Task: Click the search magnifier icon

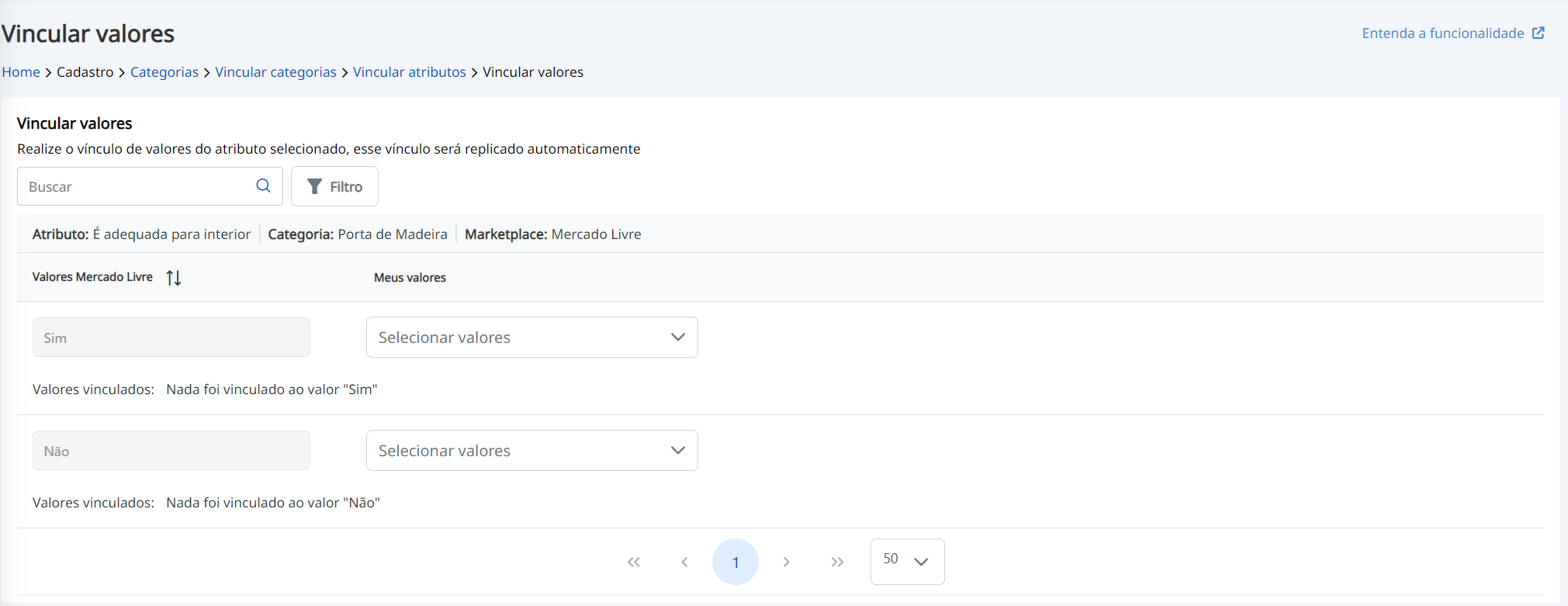Action: coord(264,185)
